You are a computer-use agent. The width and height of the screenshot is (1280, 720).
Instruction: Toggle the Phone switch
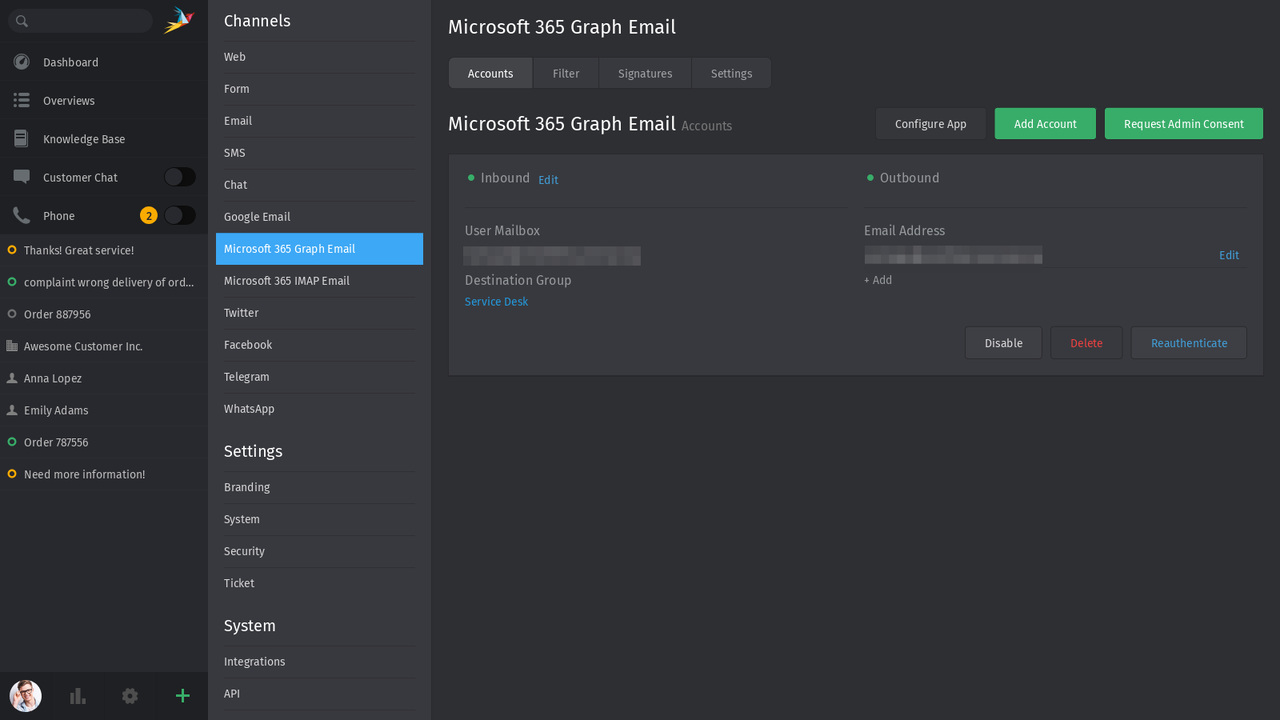point(179,214)
